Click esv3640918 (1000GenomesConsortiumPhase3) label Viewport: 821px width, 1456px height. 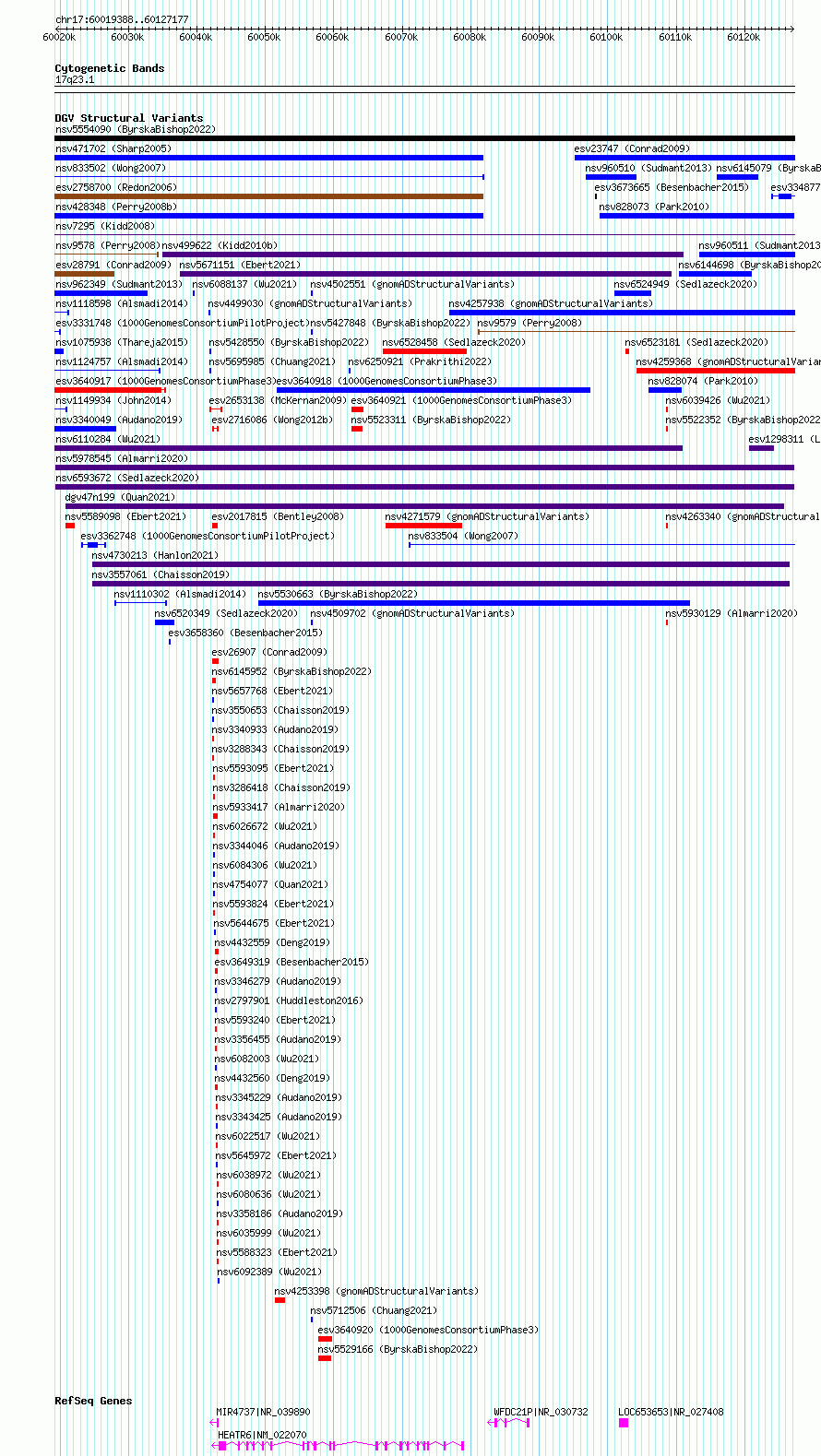387,381
